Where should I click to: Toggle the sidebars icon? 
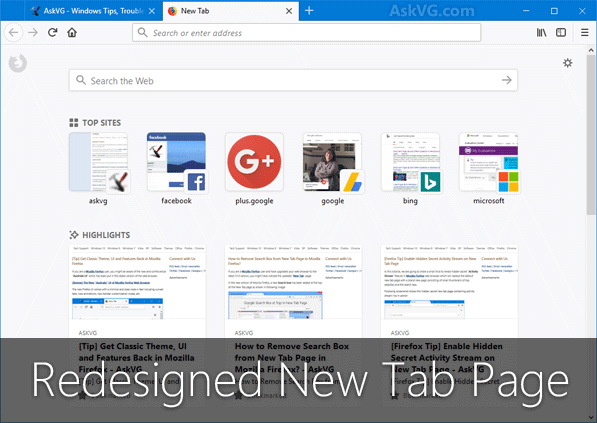click(561, 33)
